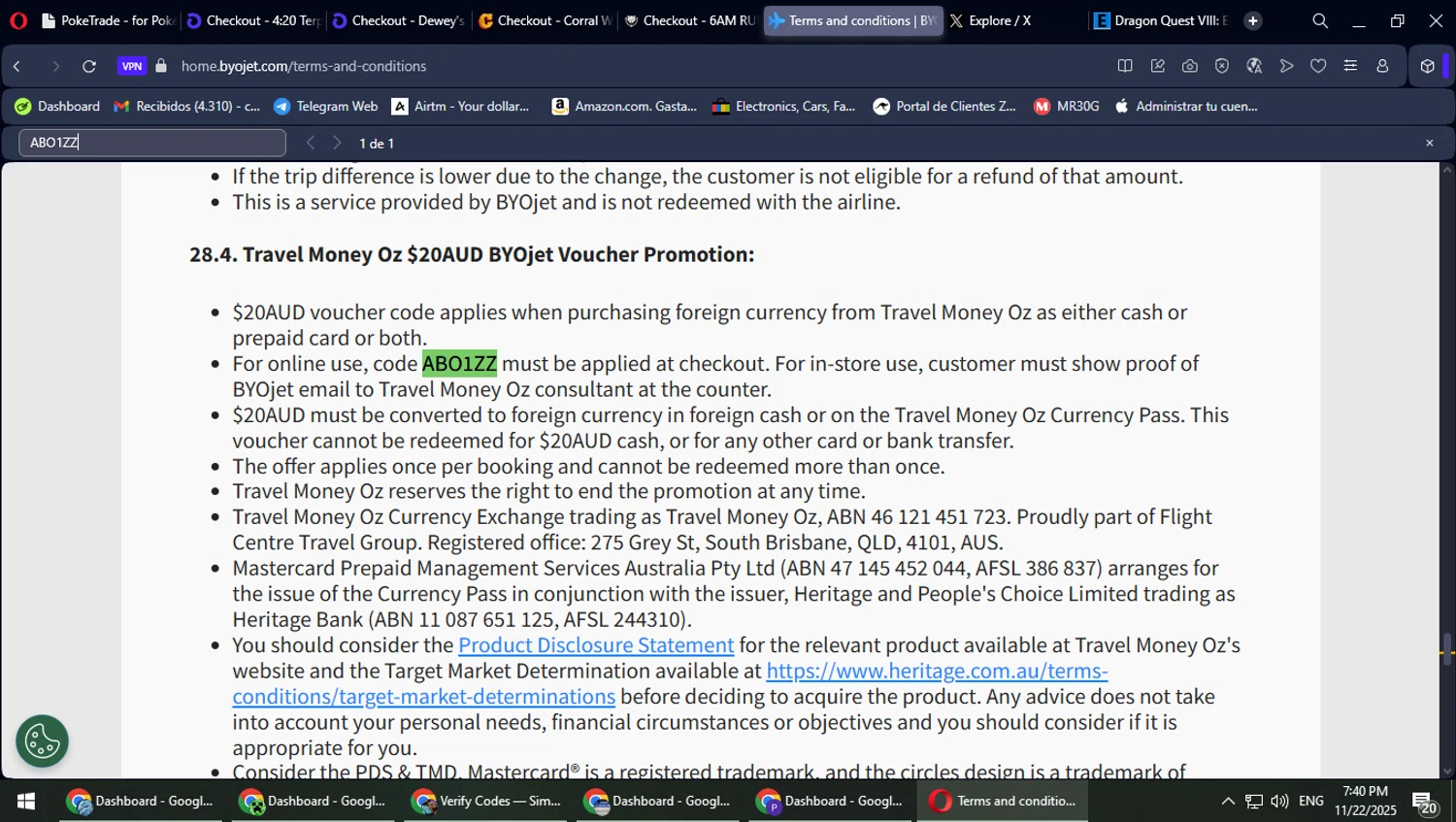Click page scrollbar down arrow
The width and height of the screenshot is (1456, 822).
pos(1447,771)
